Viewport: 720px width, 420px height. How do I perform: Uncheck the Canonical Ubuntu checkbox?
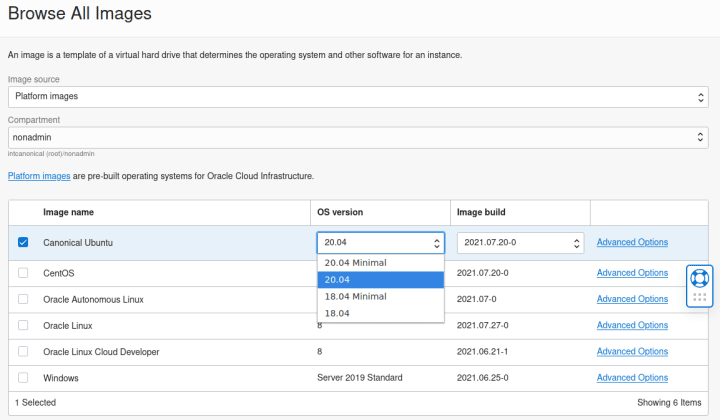(24, 243)
